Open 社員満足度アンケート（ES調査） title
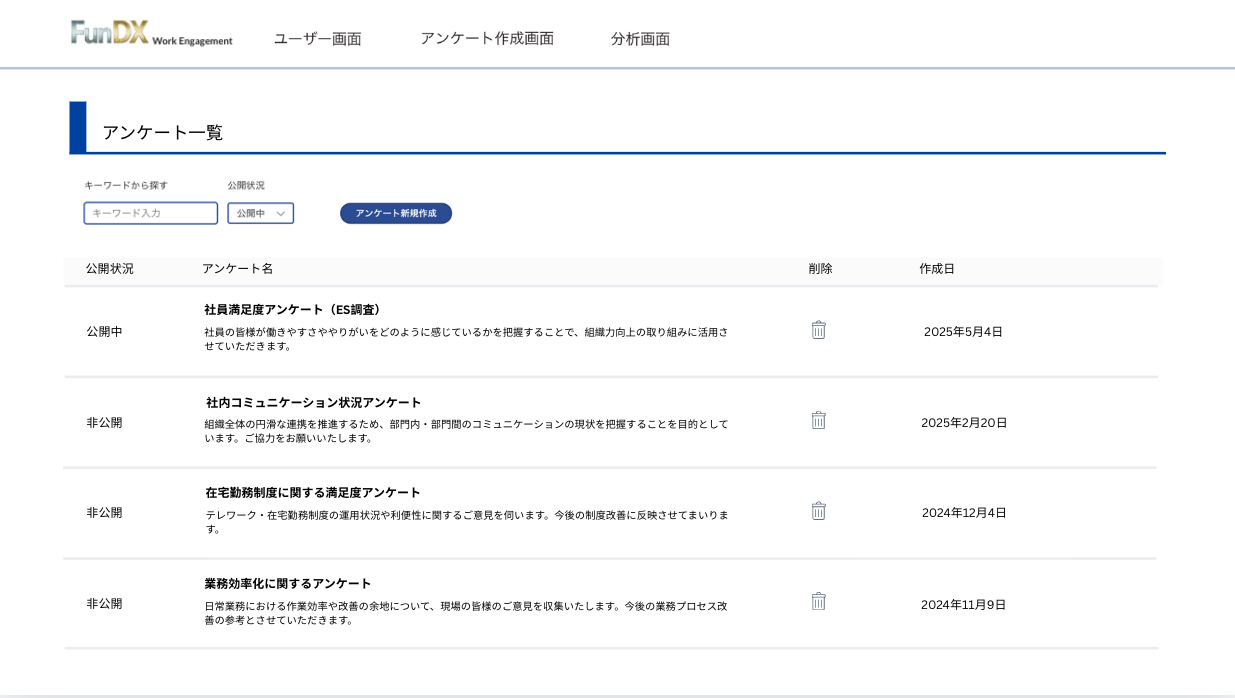1235x698 pixels. click(x=294, y=310)
